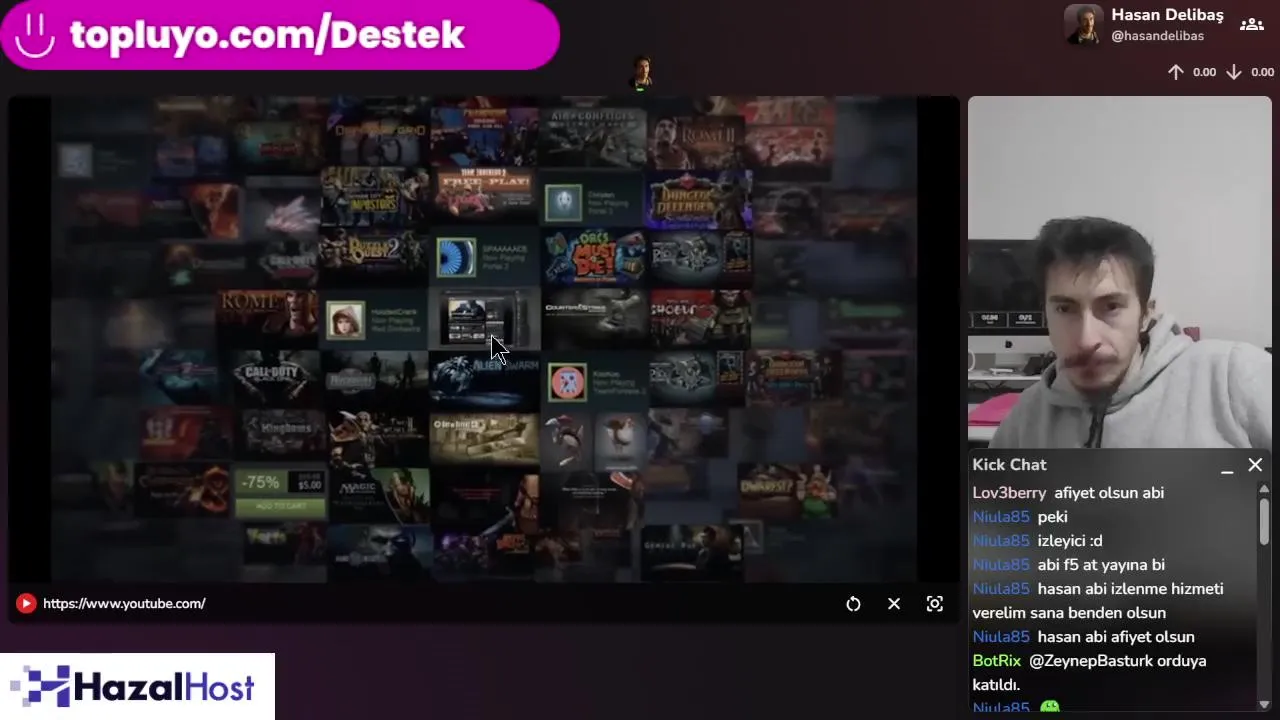Click the Orcs Must Die game tile
This screenshot has height=720, width=1280.
coord(594,258)
